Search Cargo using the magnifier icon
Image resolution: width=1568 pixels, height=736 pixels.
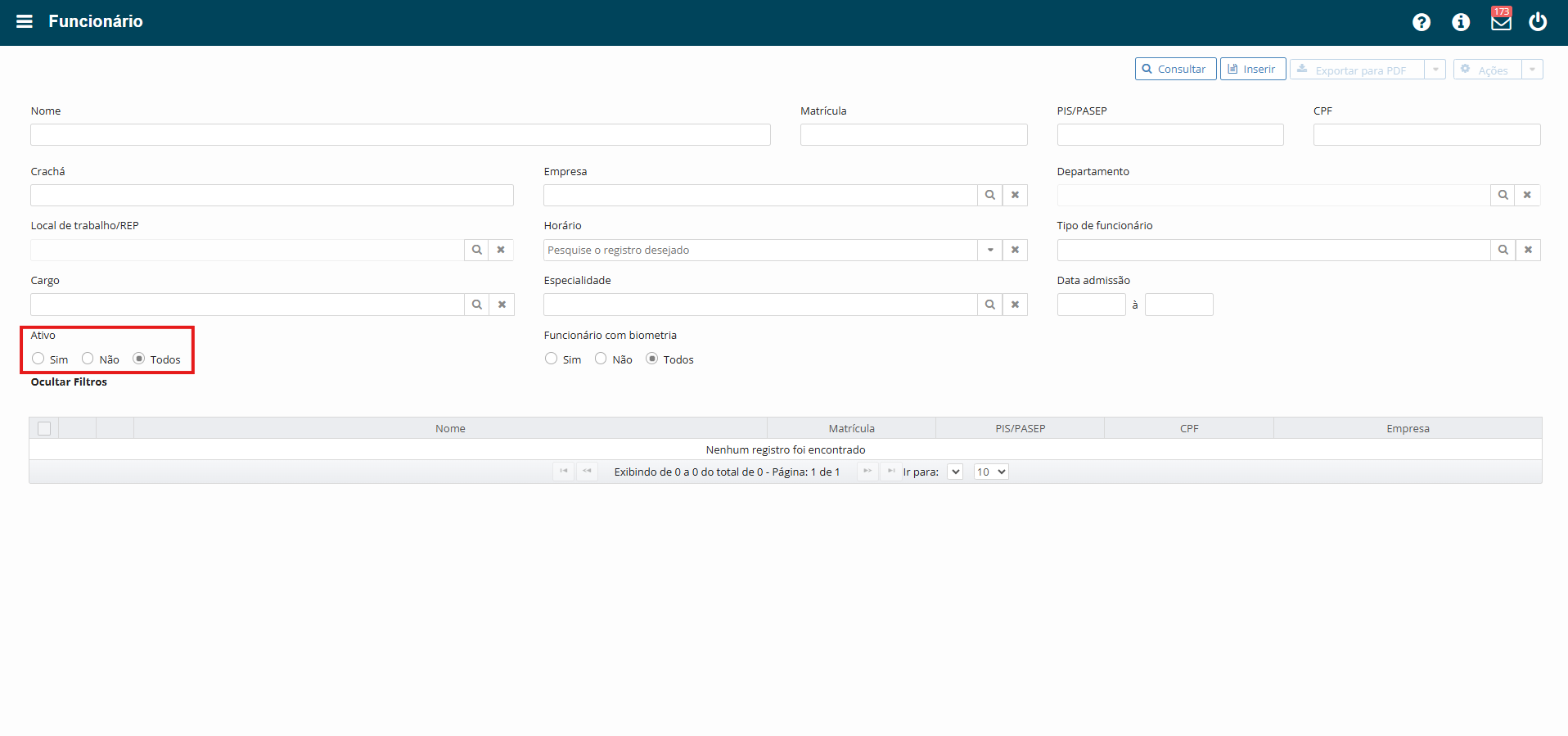tap(477, 305)
